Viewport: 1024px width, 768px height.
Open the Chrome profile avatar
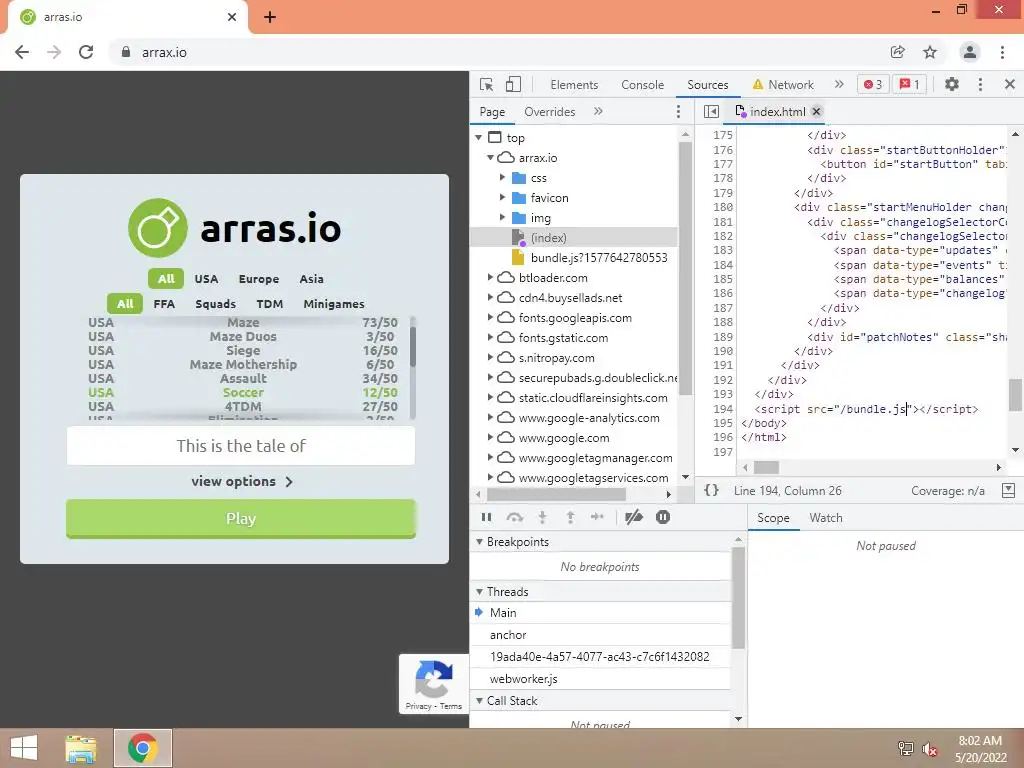[970, 52]
